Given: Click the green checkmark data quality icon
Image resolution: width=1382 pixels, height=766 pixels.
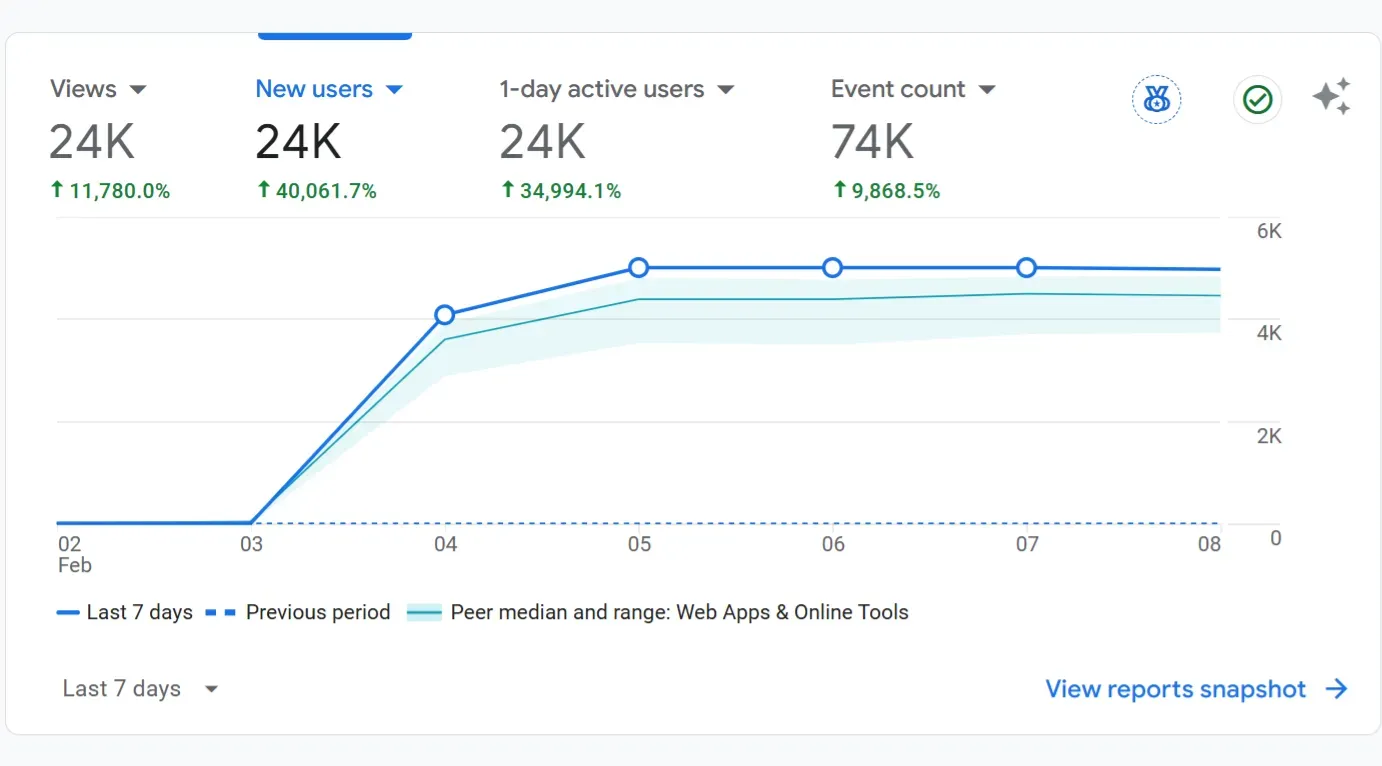Looking at the screenshot, I should 1257,99.
